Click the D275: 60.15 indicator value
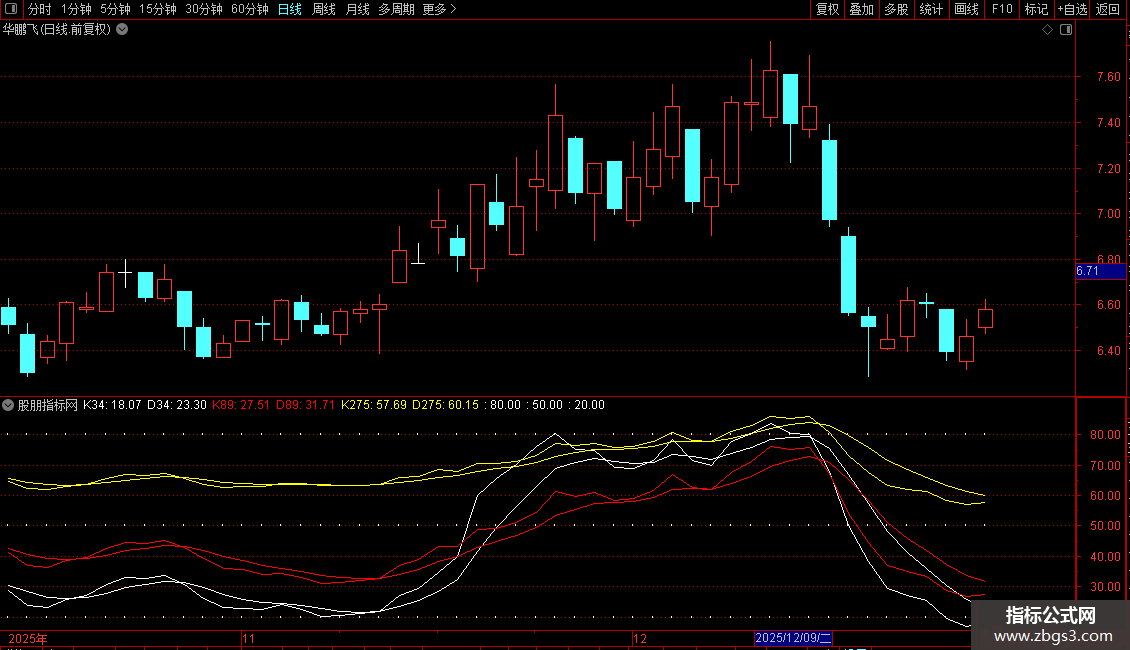1130x650 pixels. click(445, 405)
